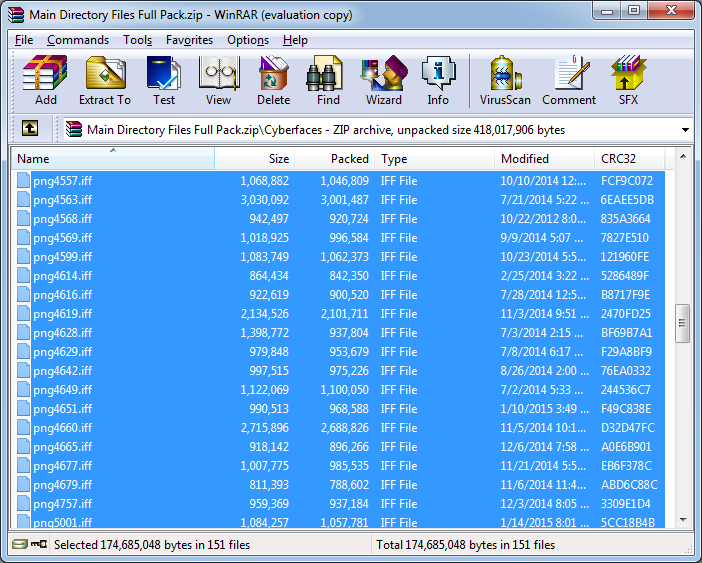Sort files by Type column
The height and width of the screenshot is (563, 702).
(434, 158)
